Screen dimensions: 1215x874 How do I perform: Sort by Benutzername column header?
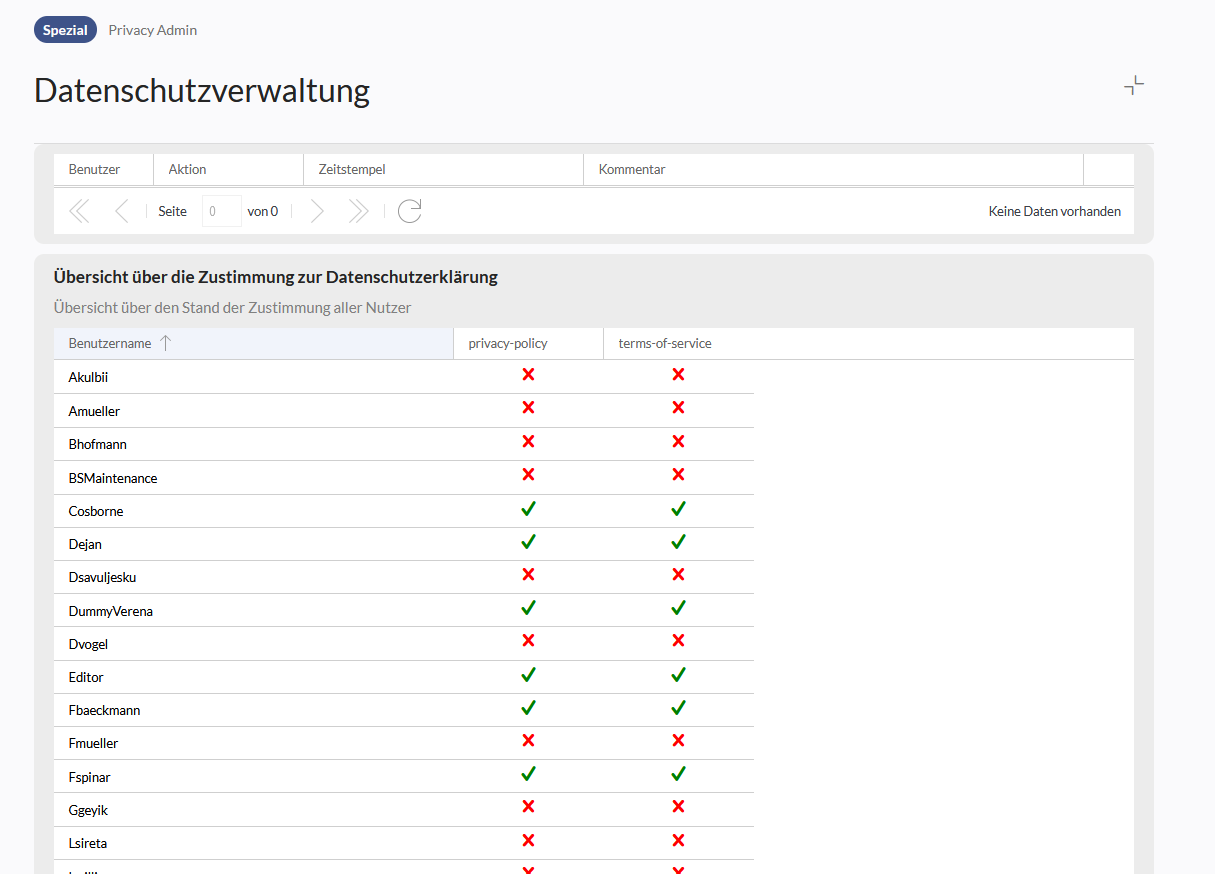click(110, 343)
